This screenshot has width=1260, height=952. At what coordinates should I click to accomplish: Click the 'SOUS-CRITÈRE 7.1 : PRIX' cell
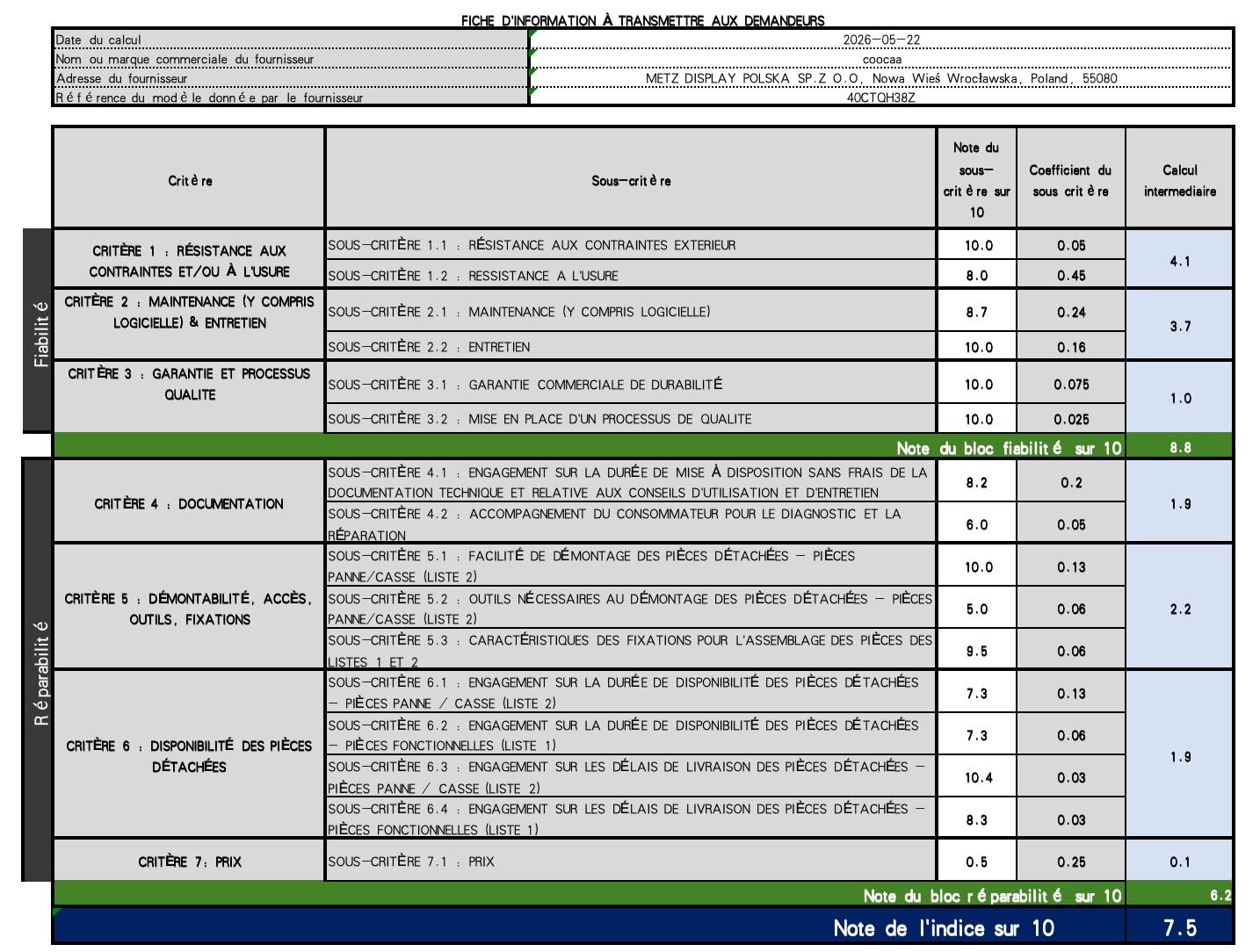[x=631, y=861]
